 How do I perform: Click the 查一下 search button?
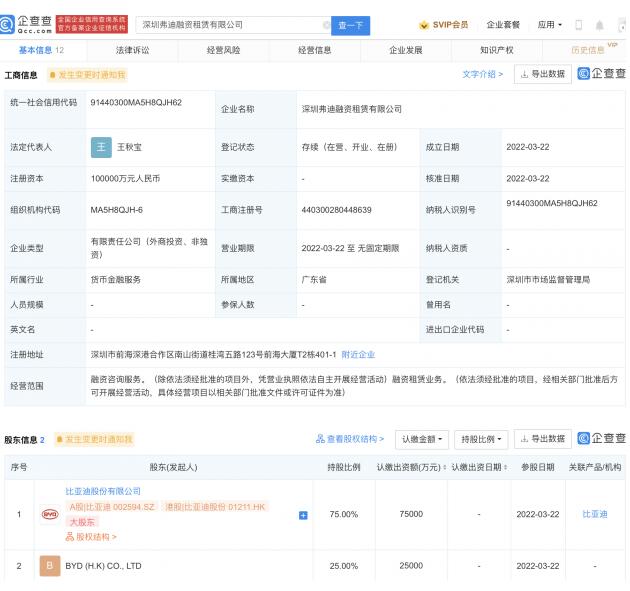350,26
